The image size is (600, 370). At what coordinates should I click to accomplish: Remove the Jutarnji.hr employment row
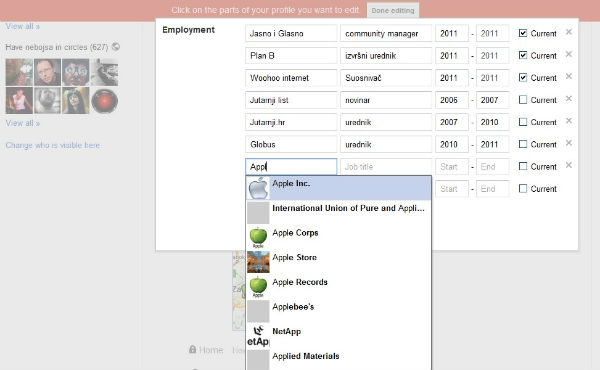click(x=569, y=121)
